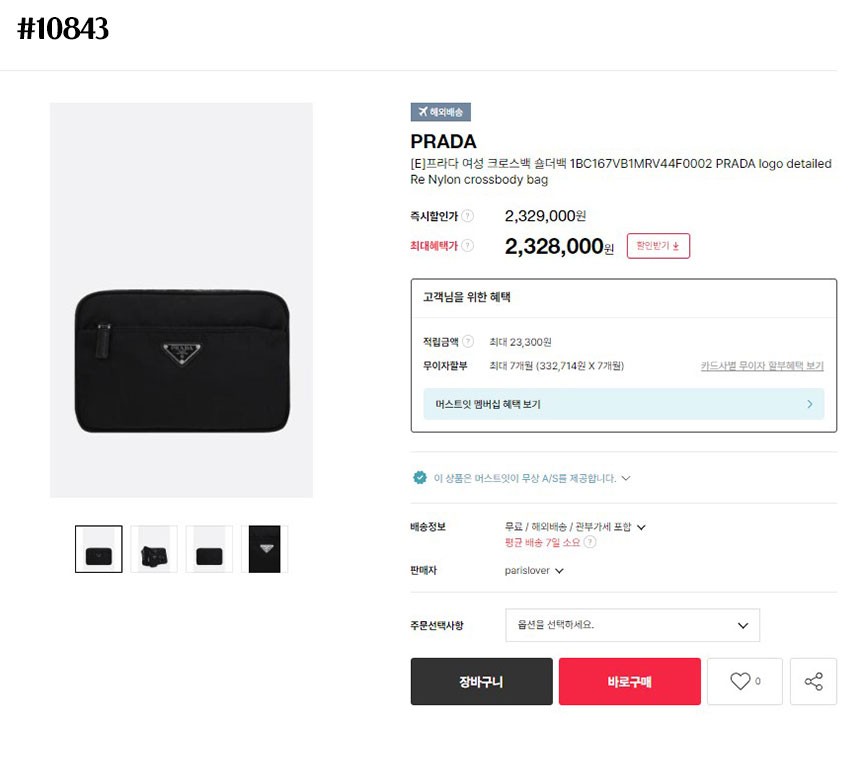Click the airplane 해외배송 badge
This screenshot has width=860, height=782.
pos(440,112)
